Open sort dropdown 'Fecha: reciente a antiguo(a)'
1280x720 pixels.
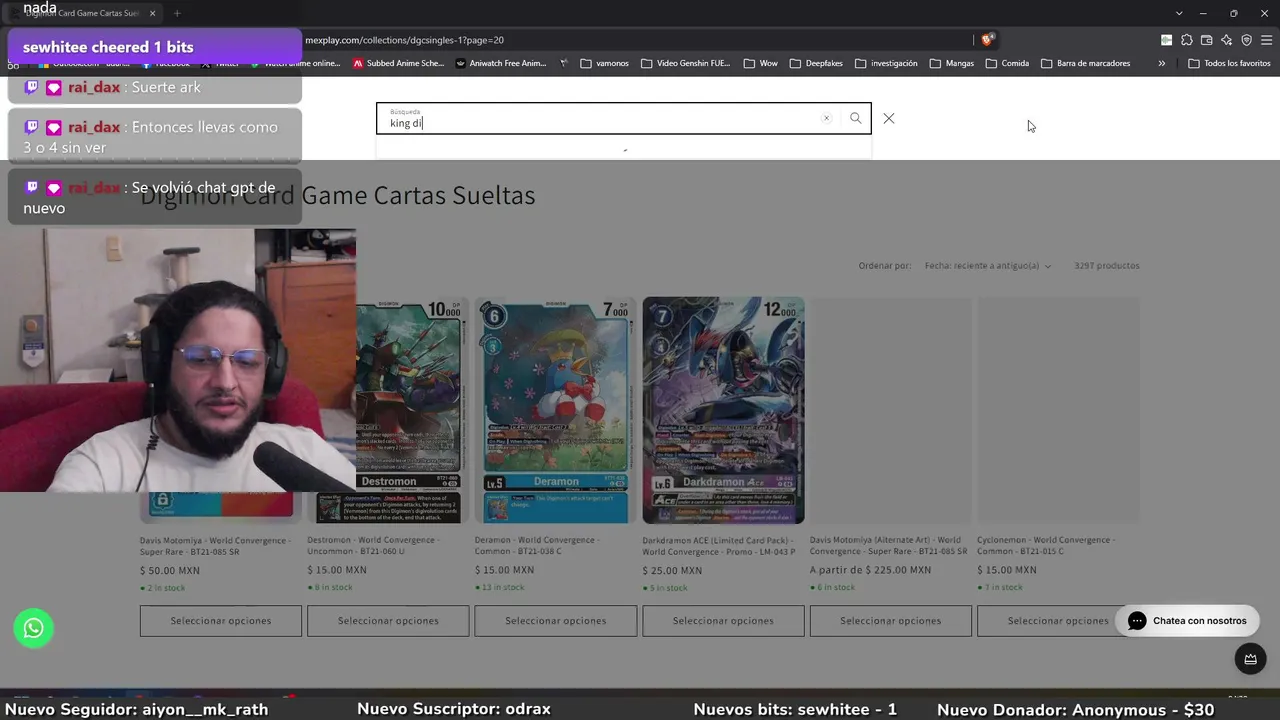[988, 266]
